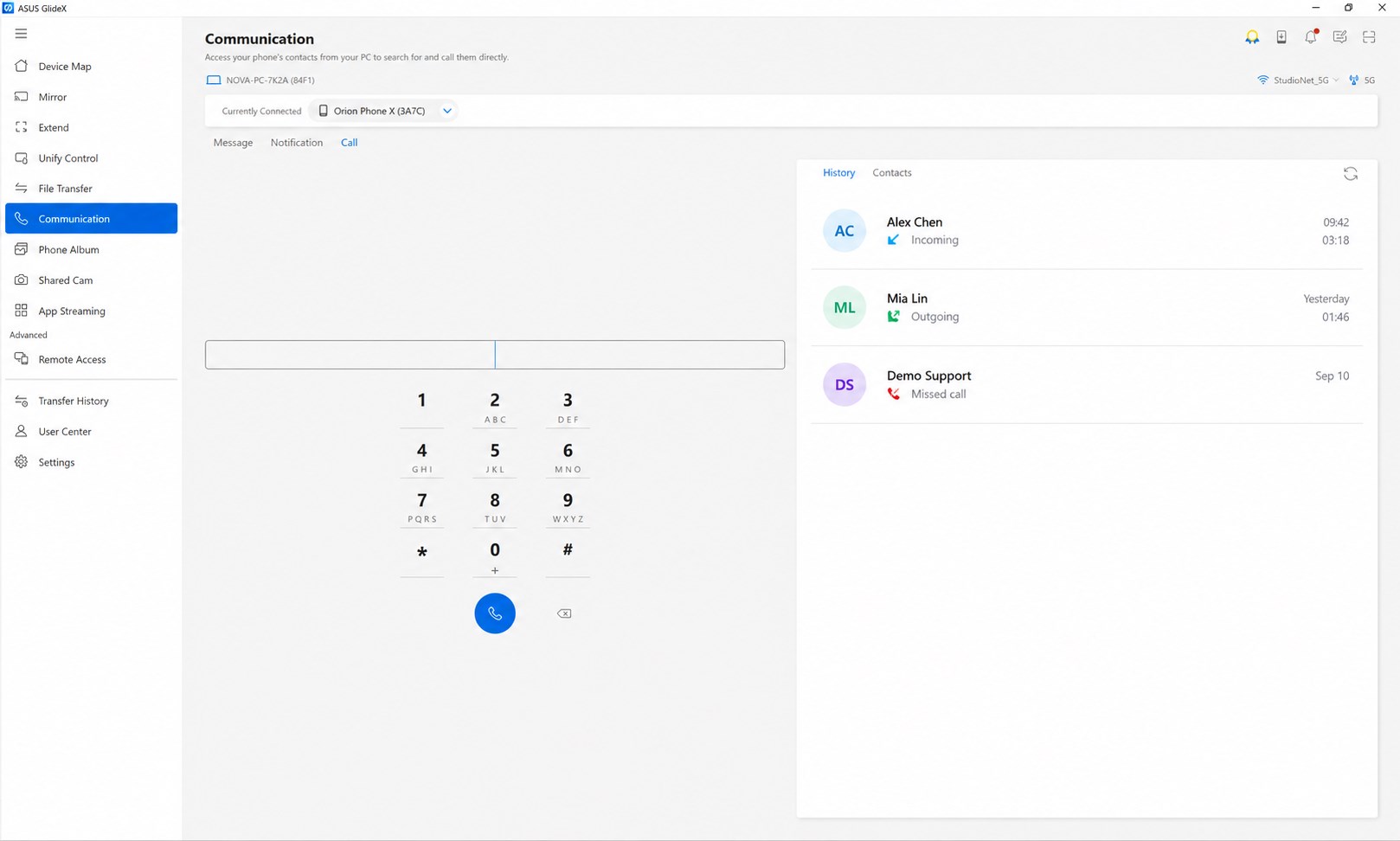
Task: Click the backspace icon on the dialpad
Action: [564, 613]
